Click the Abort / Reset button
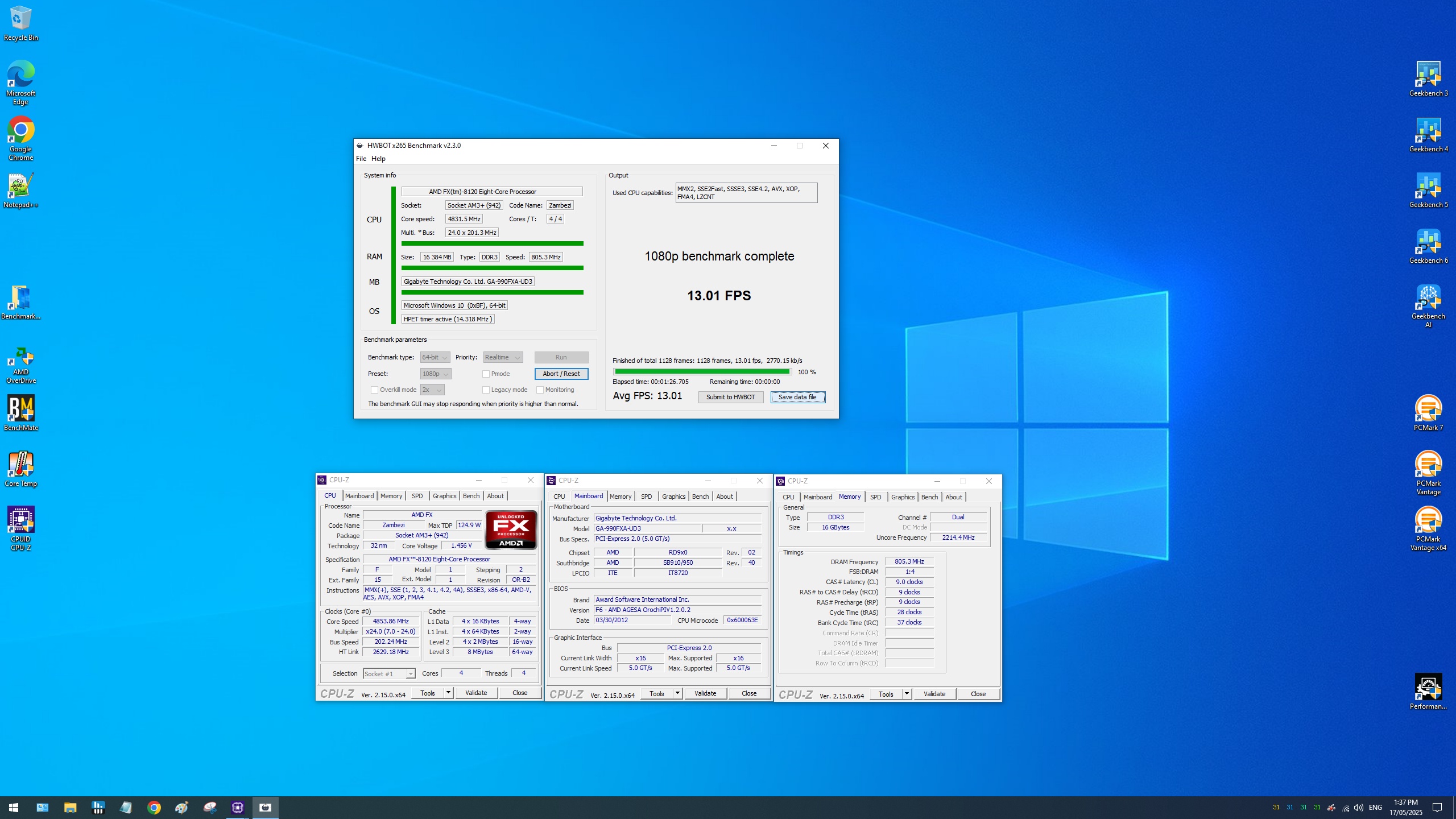Screen dimensions: 1456x819 coord(561,374)
